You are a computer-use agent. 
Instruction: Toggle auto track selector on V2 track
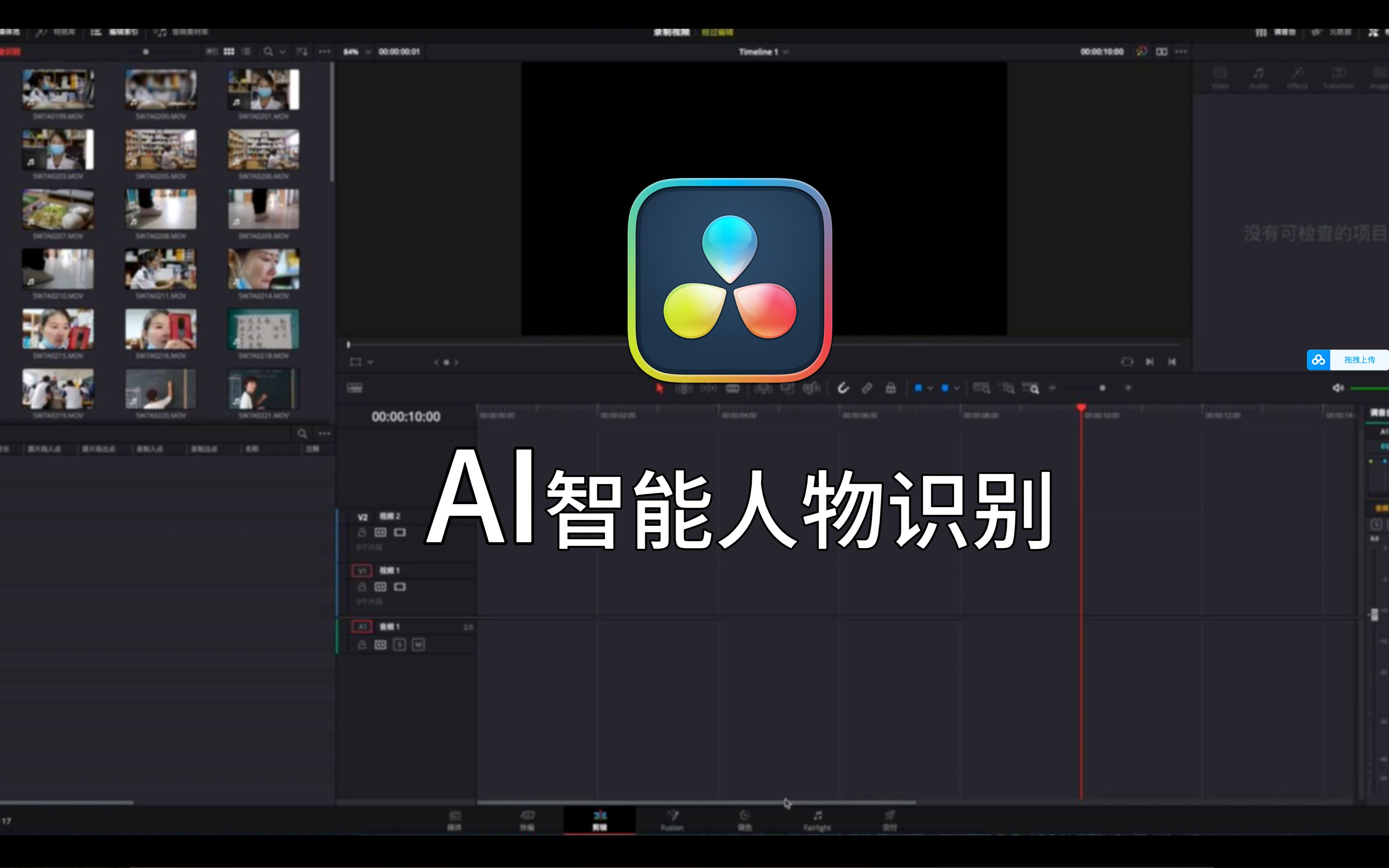tap(380, 532)
